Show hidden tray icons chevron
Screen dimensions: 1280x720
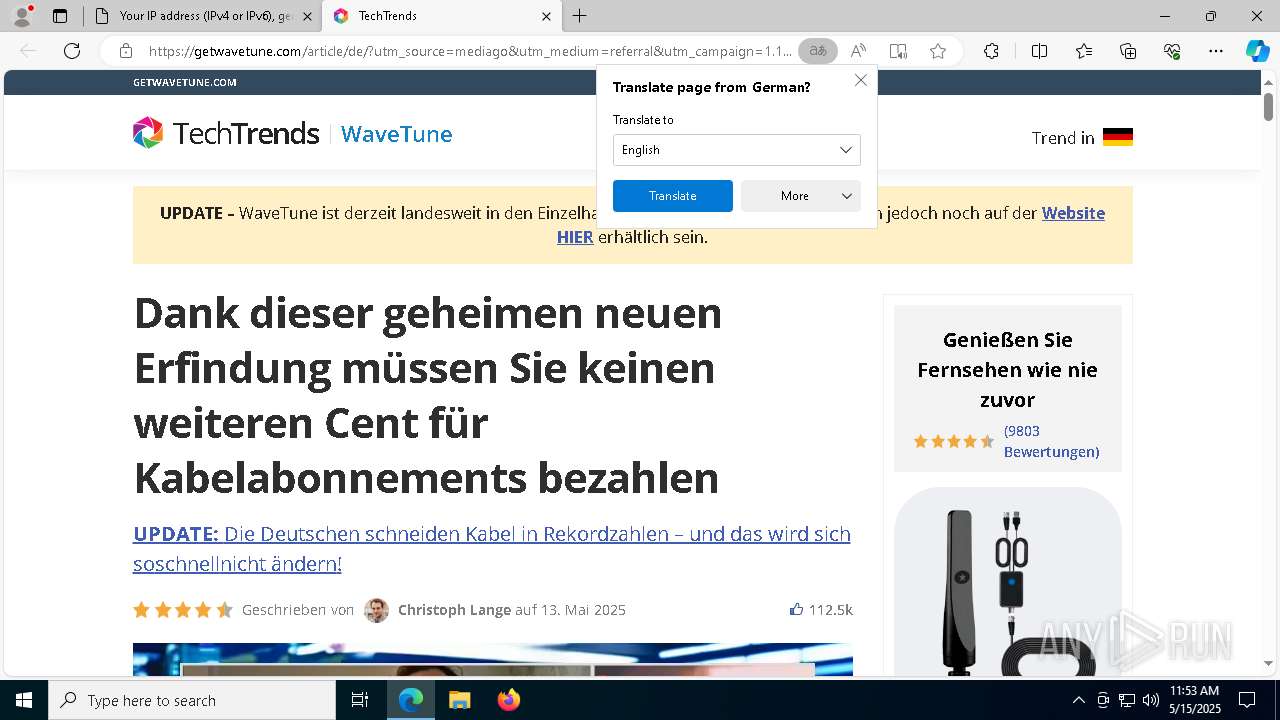(1078, 700)
